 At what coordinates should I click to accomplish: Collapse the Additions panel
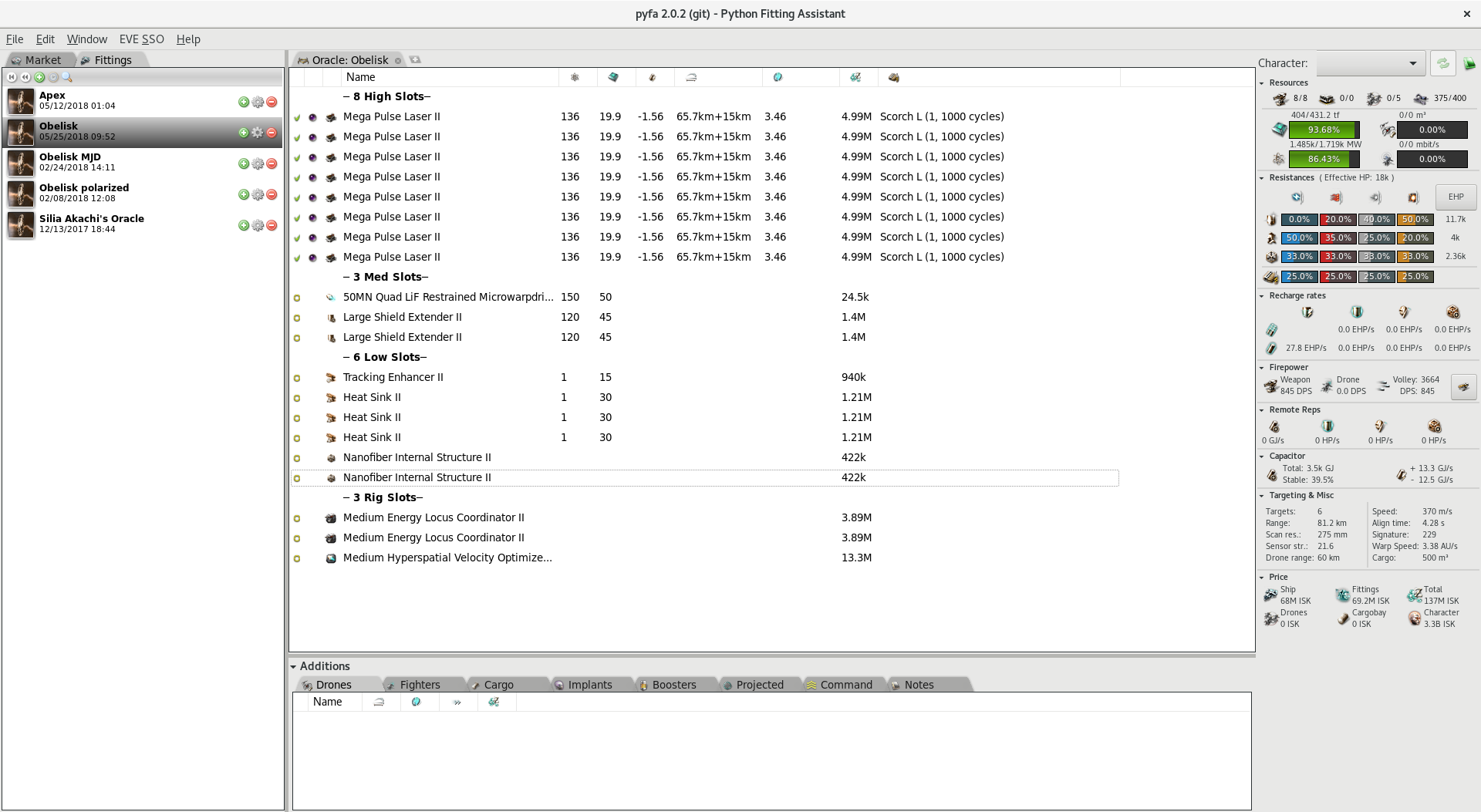pos(293,666)
